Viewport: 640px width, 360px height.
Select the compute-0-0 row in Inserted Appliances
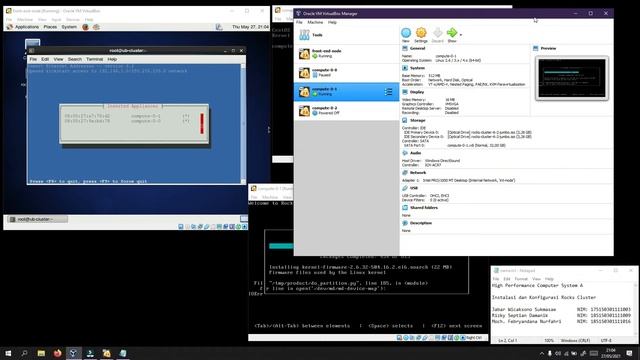pos(127,121)
